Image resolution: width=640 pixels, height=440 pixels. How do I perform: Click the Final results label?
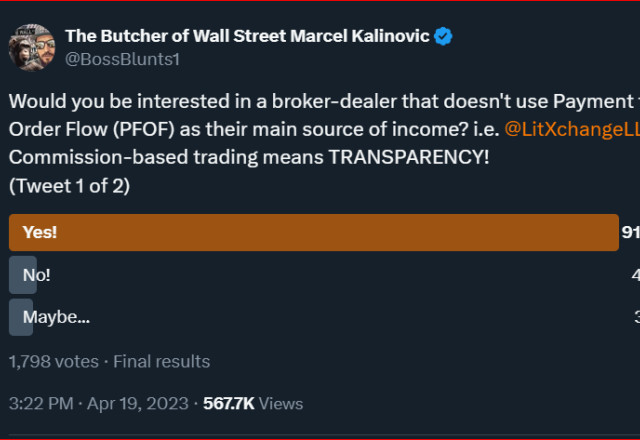(x=162, y=362)
